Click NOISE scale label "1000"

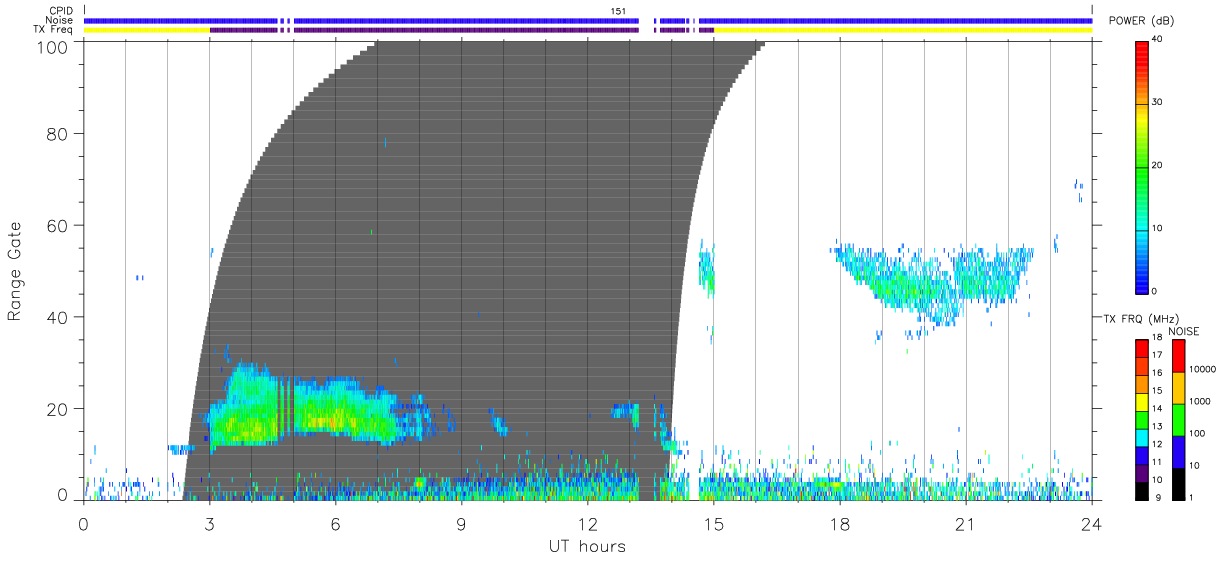pos(1200,402)
